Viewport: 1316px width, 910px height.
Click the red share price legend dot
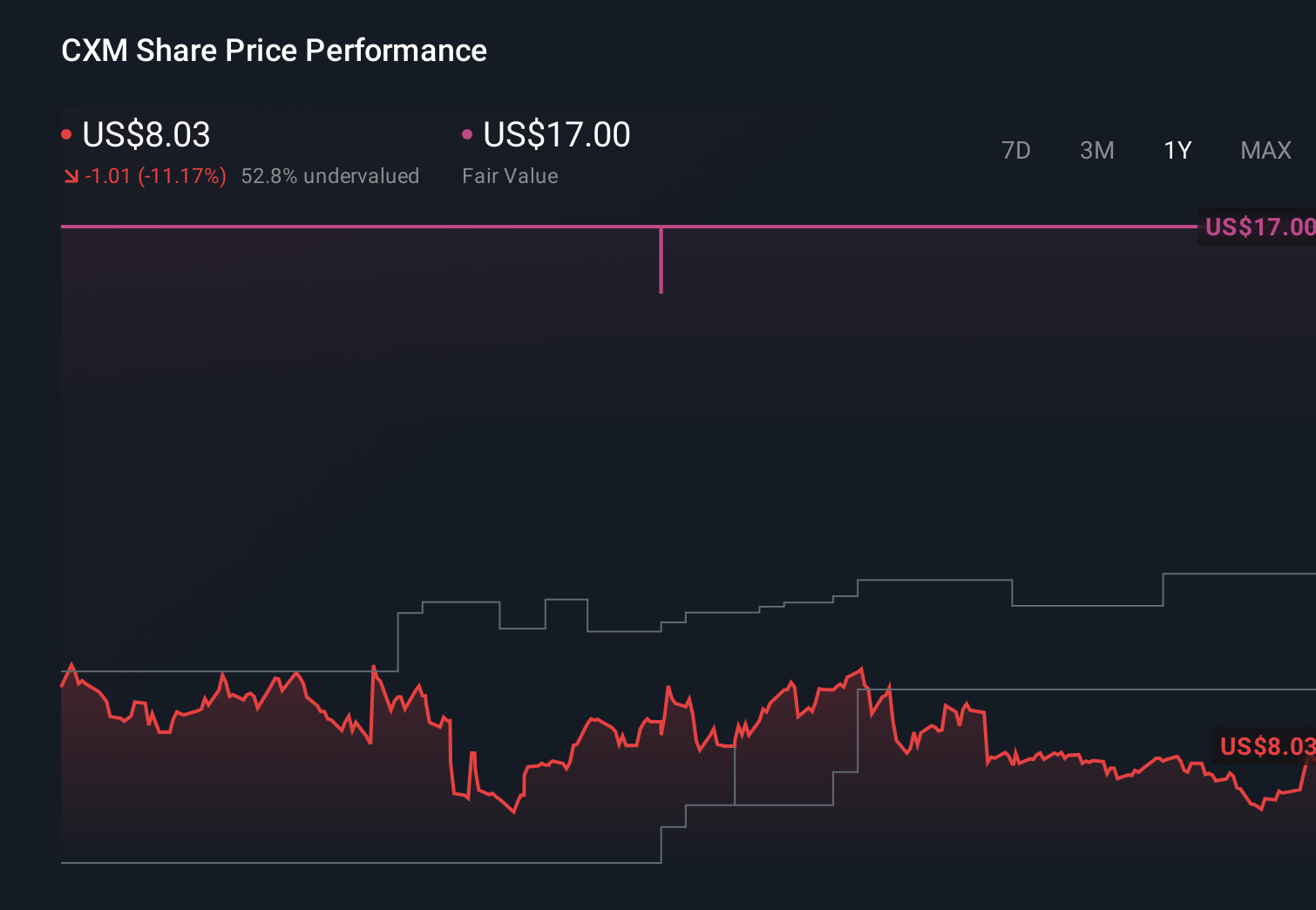tap(66, 132)
